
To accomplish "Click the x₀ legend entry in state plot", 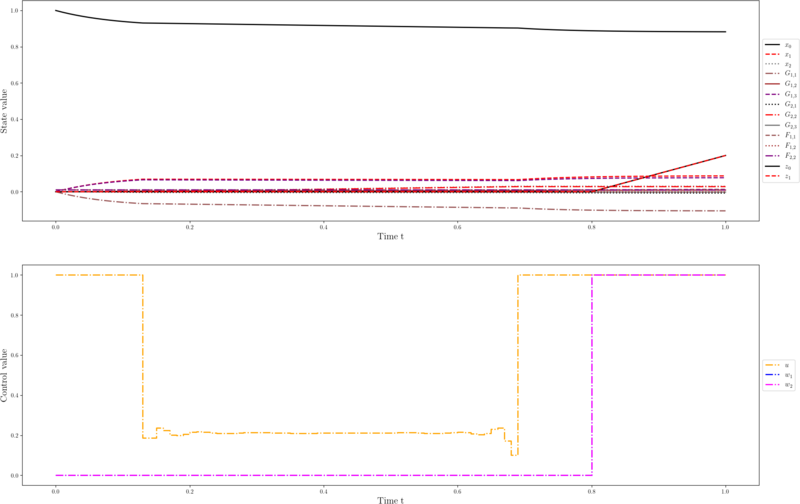I will pyautogui.click(x=778, y=45).
